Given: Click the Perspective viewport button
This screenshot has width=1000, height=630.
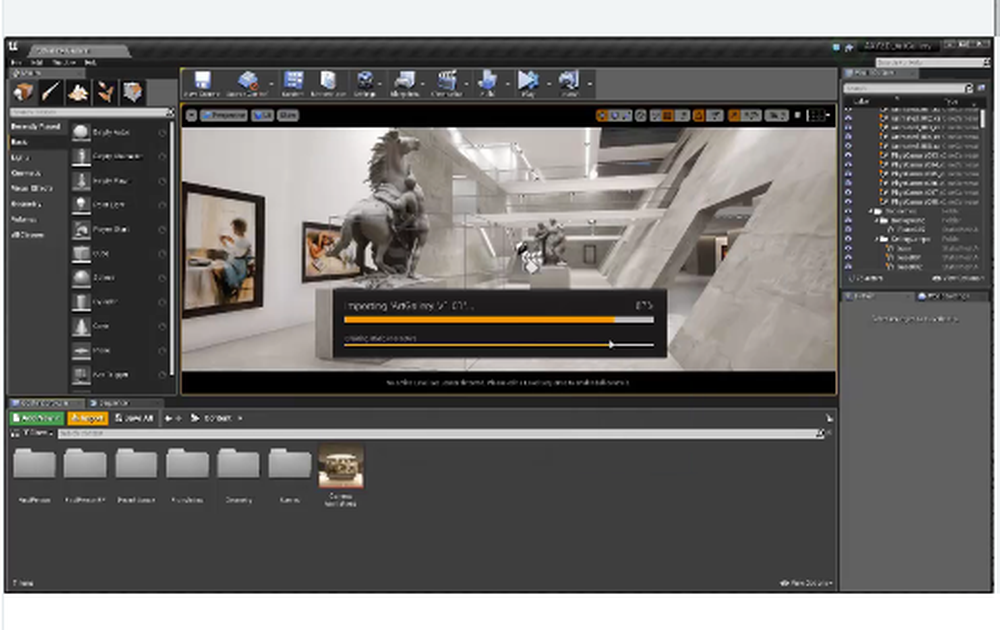Looking at the screenshot, I should click(x=223, y=115).
